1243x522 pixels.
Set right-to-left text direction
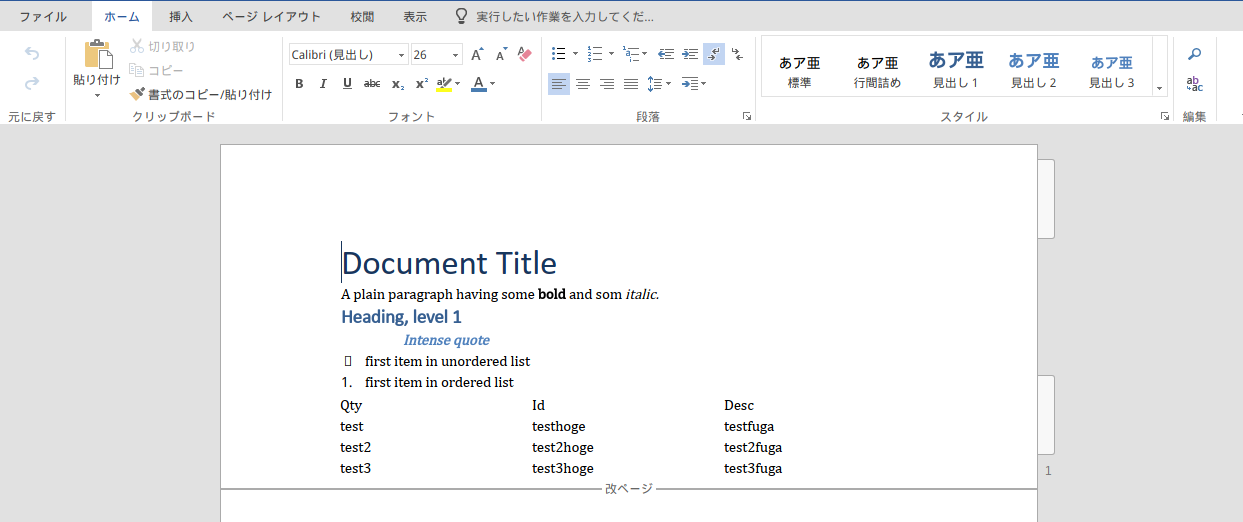[x=738, y=54]
